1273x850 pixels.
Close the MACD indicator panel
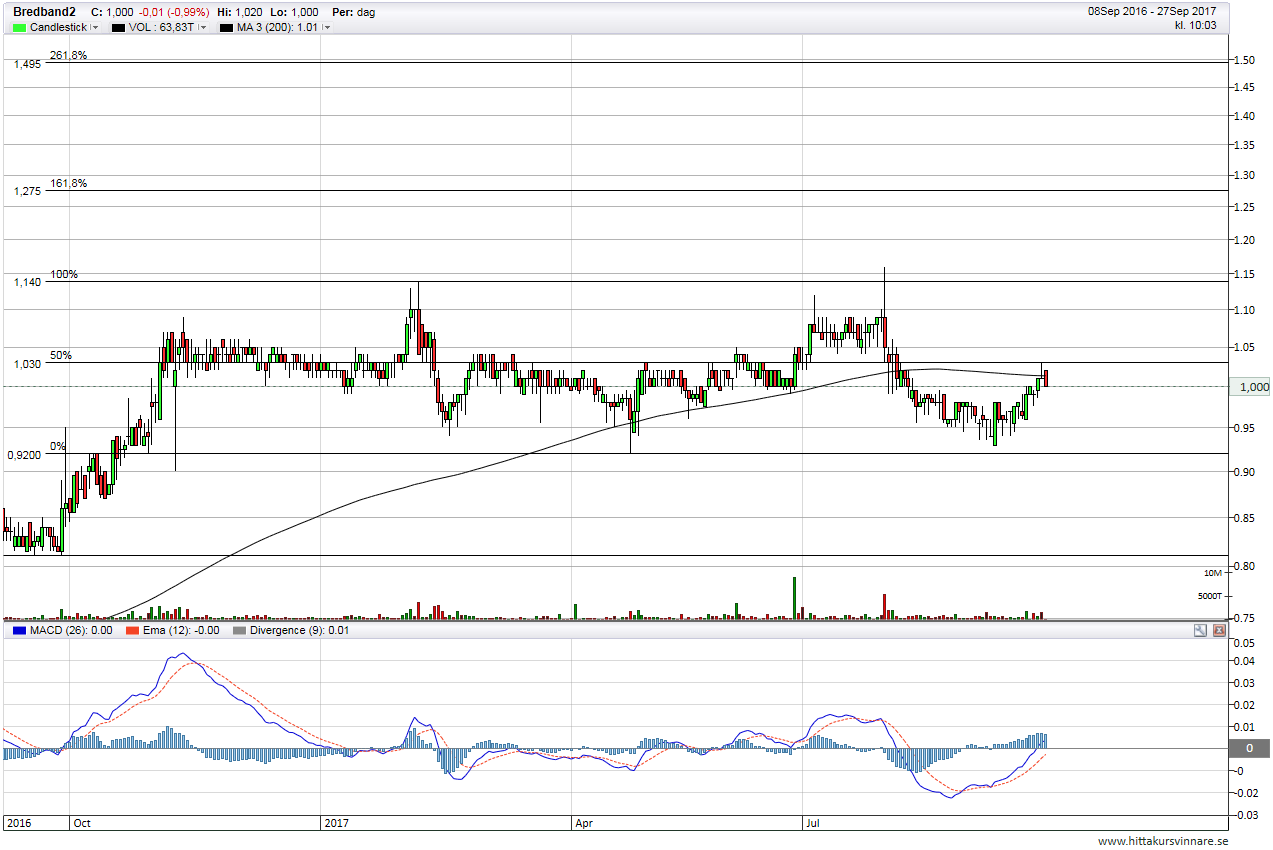click(1219, 631)
